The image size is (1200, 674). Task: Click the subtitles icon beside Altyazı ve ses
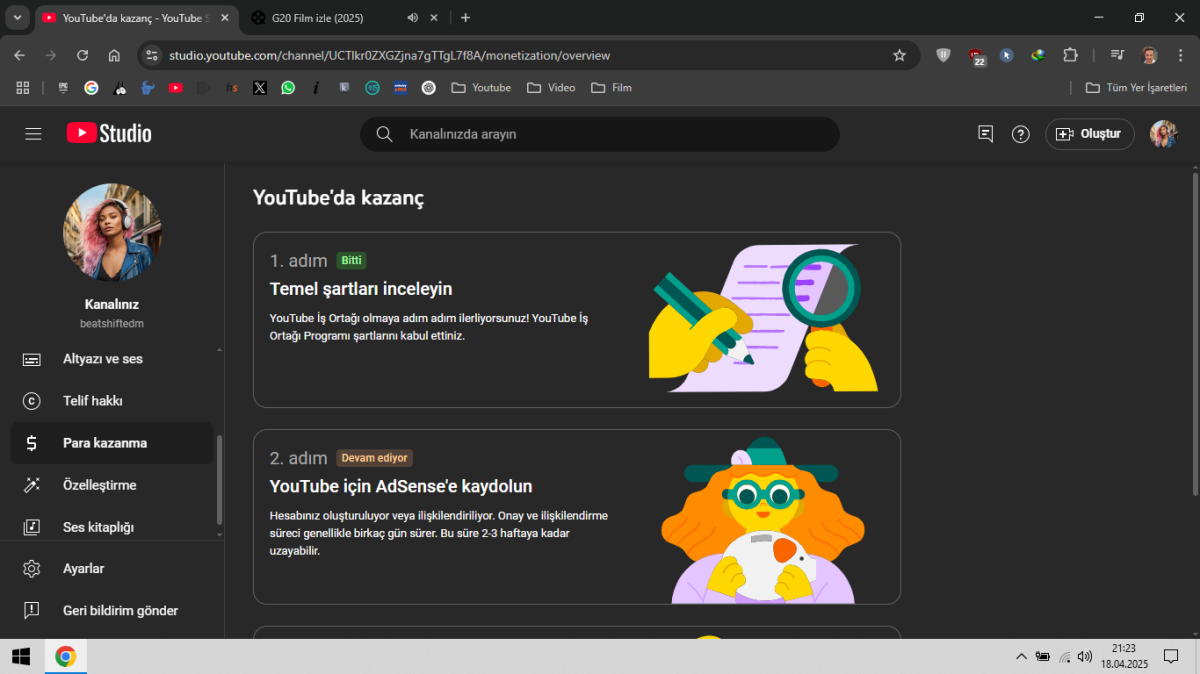(32, 359)
